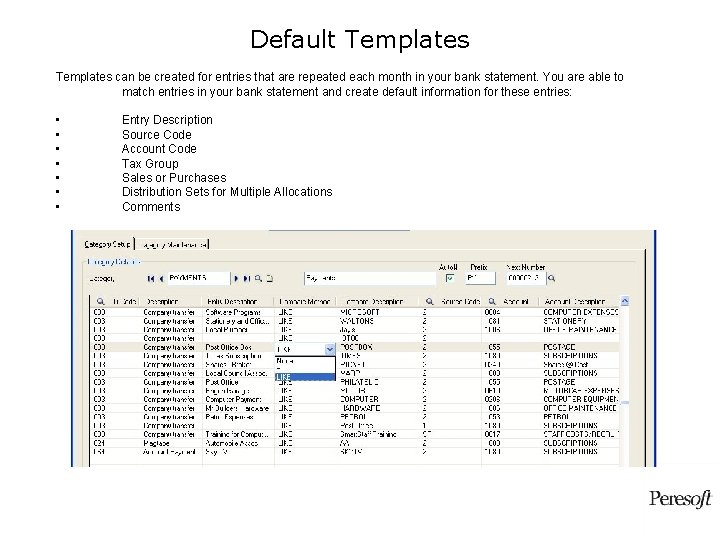
Task: Select the Computer Payment entry cell
Action: pyautogui.click(x=238, y=399)
